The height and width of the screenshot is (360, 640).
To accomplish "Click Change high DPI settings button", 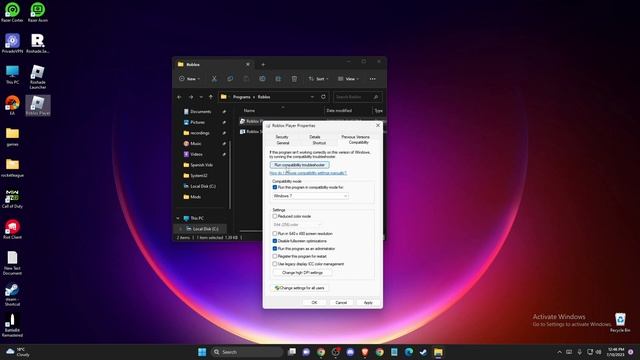I will tap(302, 273).
